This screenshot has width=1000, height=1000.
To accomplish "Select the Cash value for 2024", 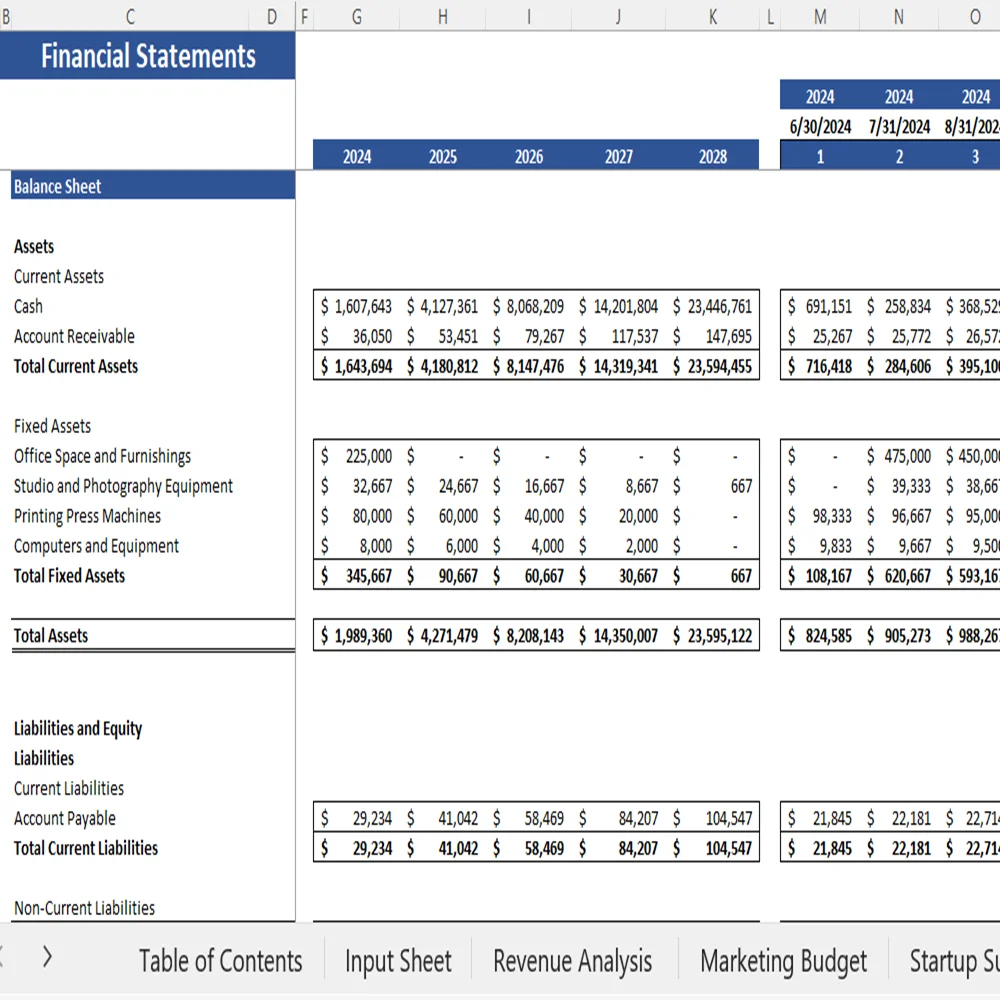I will 356,307.
